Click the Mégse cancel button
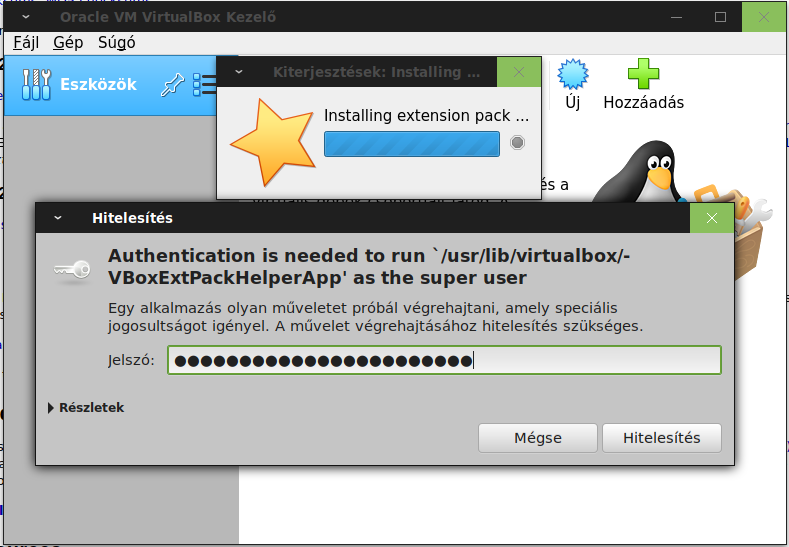The image size is (789, 547). 537,438
